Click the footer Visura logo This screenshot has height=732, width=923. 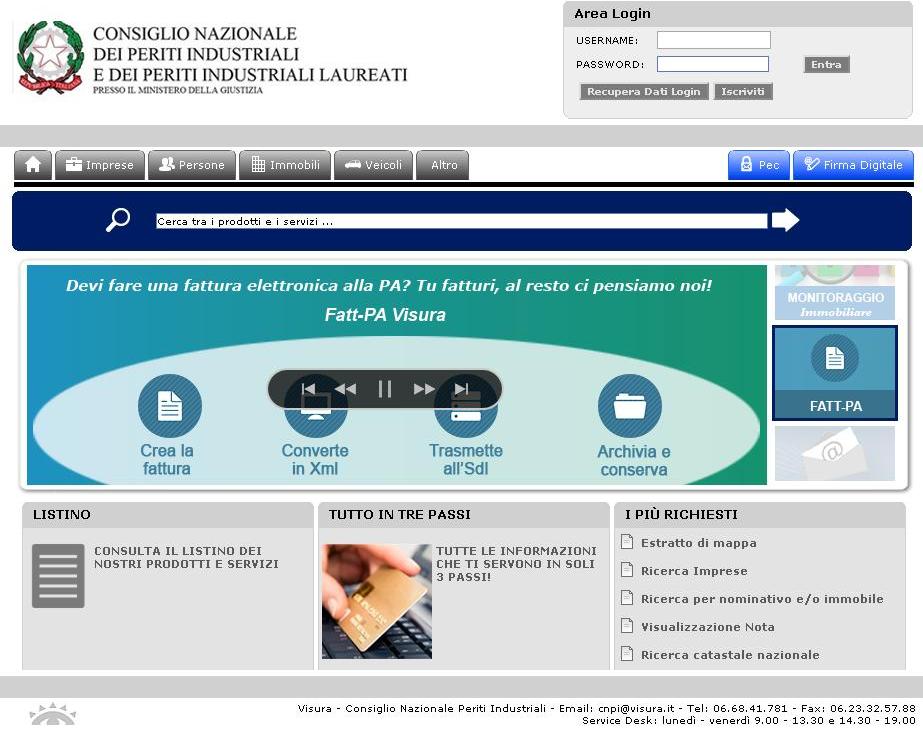(53, 714)
